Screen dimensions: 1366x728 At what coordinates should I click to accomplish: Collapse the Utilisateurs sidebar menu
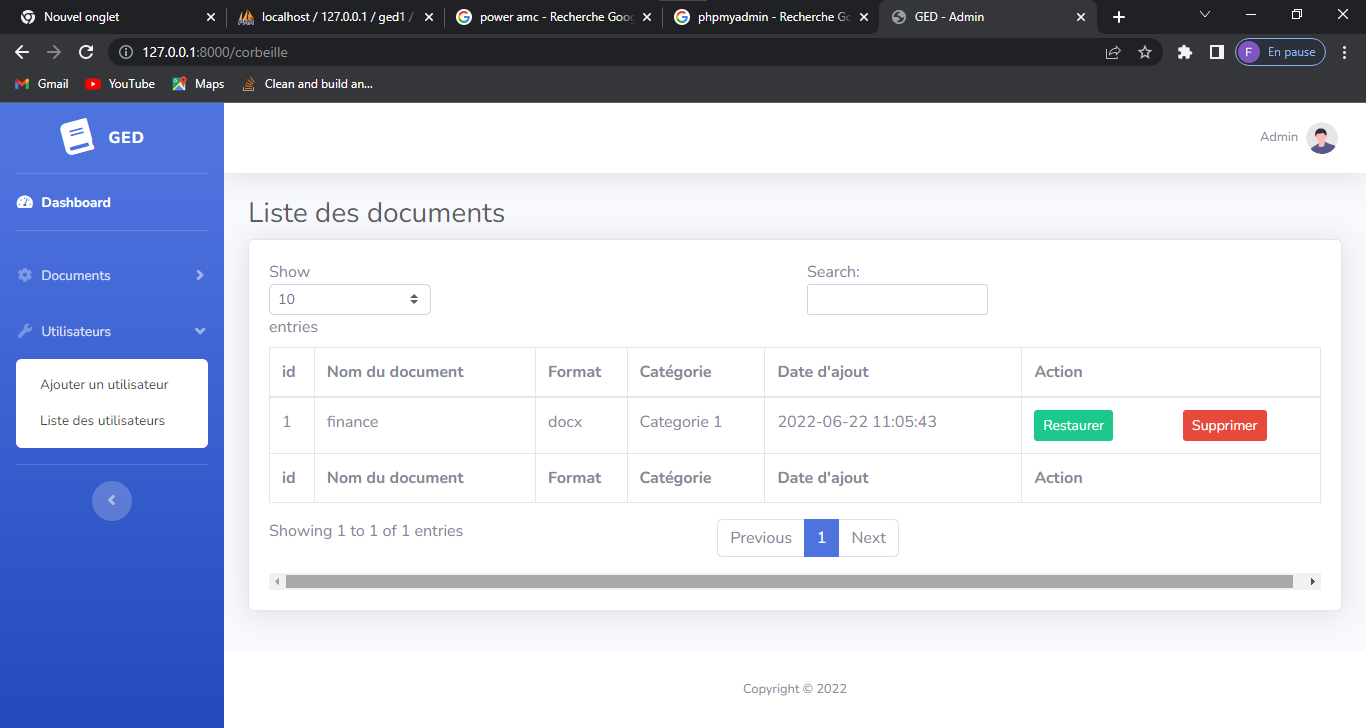click(111, 331)
